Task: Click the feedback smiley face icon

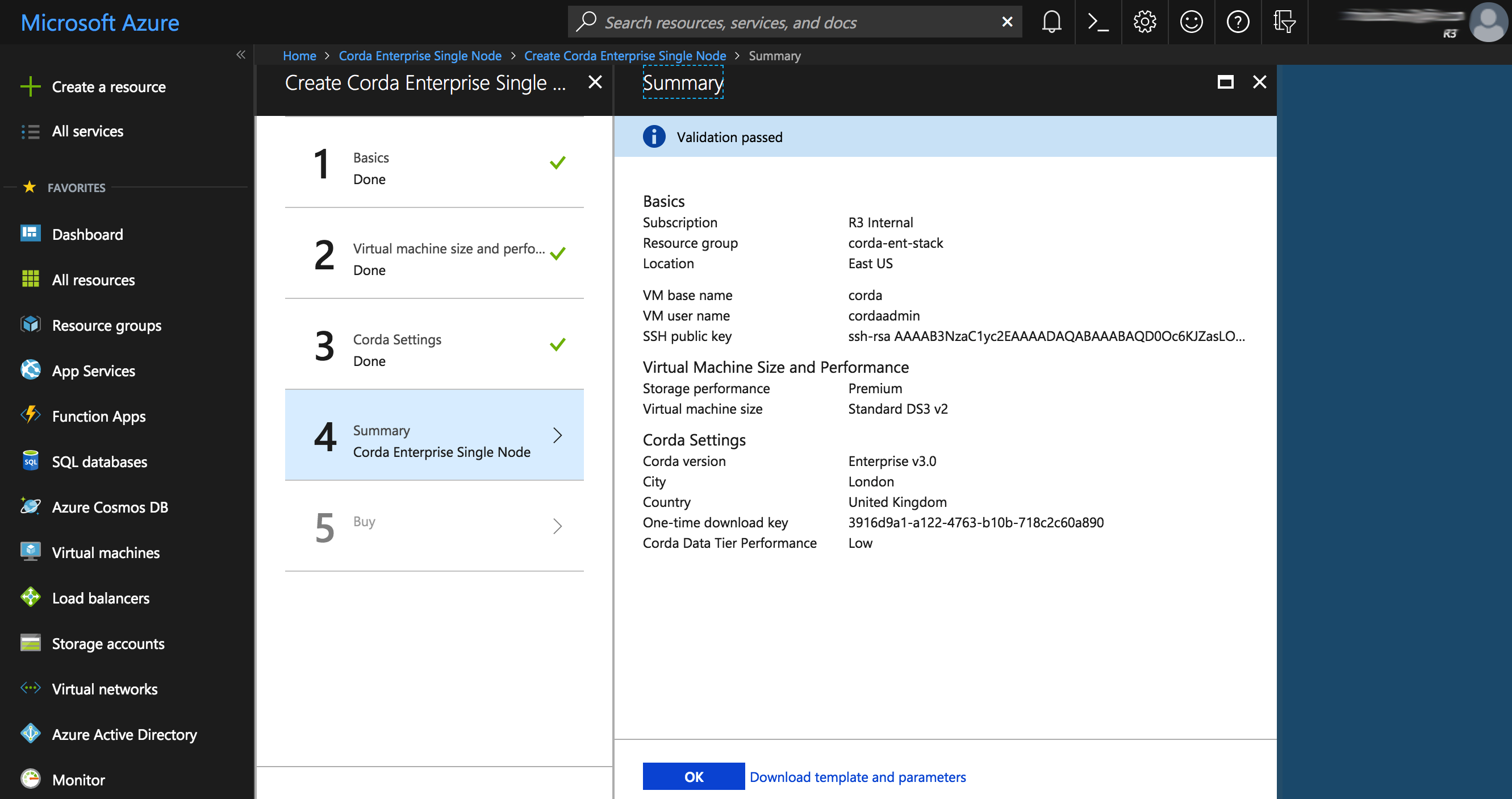Action: point(1191,22)
